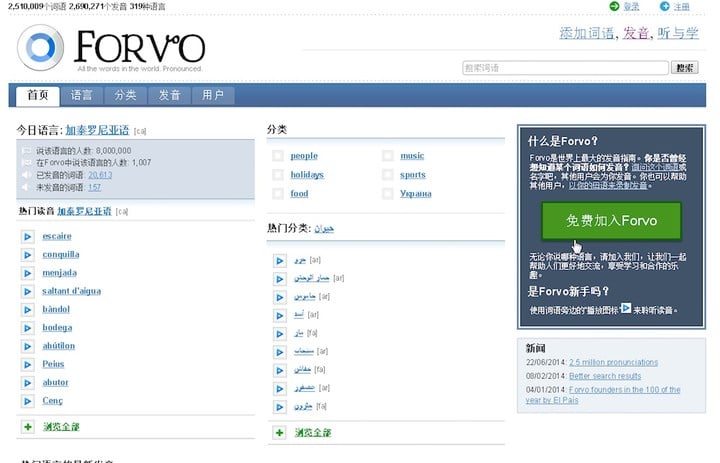720x463 pixels.
Task: Click play icon in Forvo newcomer help text
Action: click(626, 308)
